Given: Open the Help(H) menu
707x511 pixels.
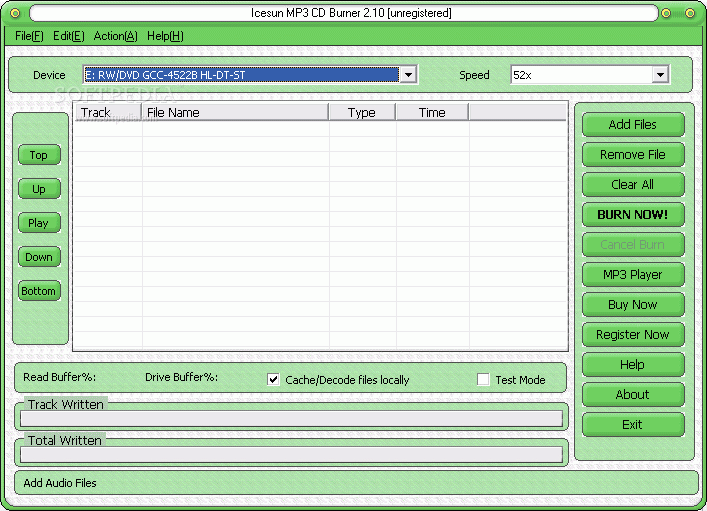Looking at the screenshot, I should 165,36.
